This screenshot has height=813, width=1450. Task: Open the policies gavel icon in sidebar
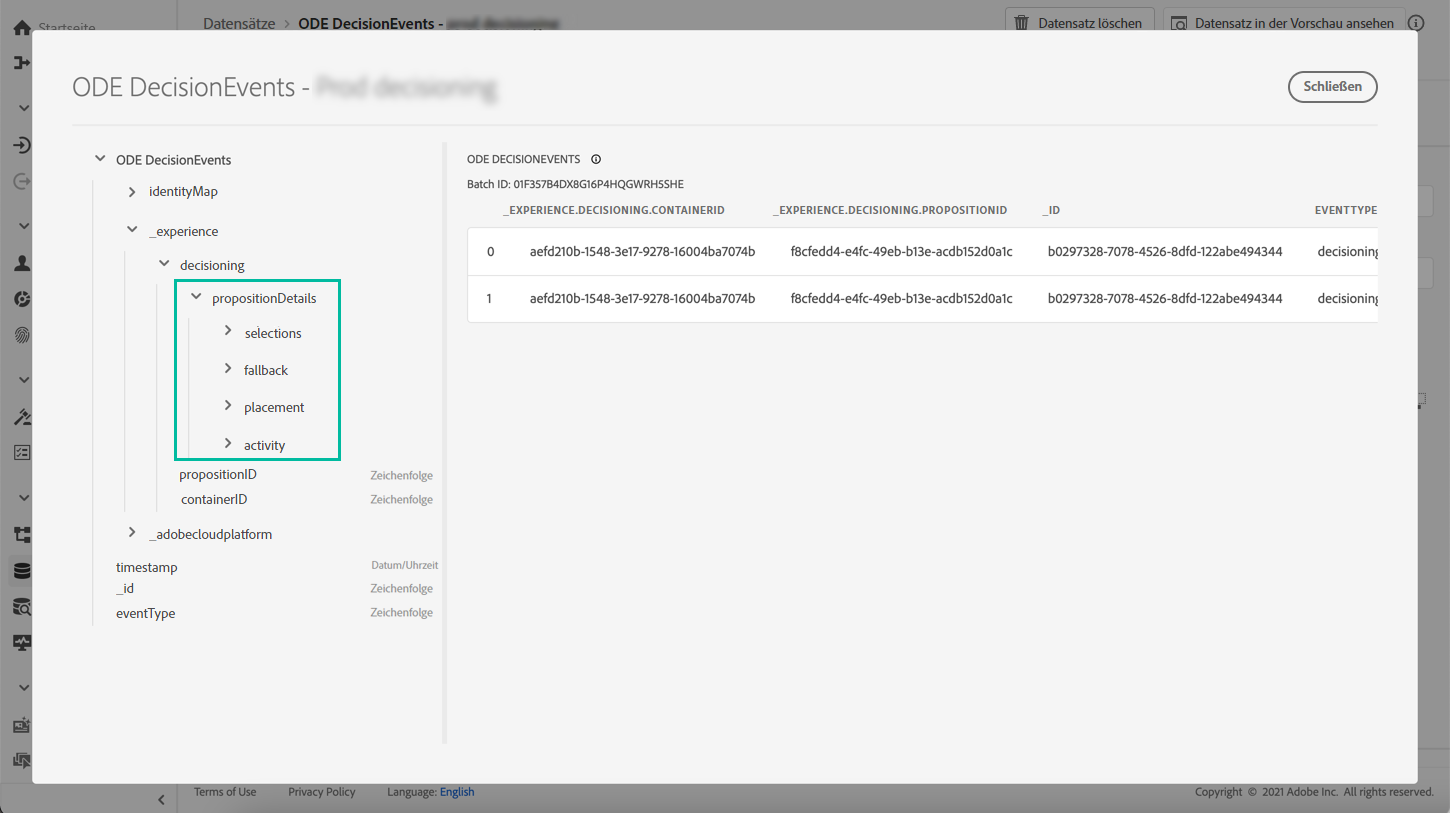click(21, 417)
